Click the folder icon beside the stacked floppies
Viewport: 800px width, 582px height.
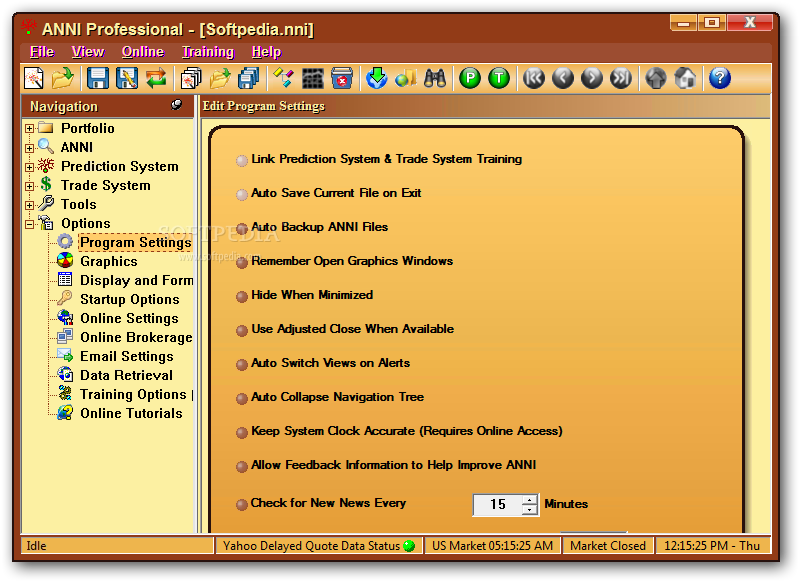pyautogui.click(x=220, y=79)
